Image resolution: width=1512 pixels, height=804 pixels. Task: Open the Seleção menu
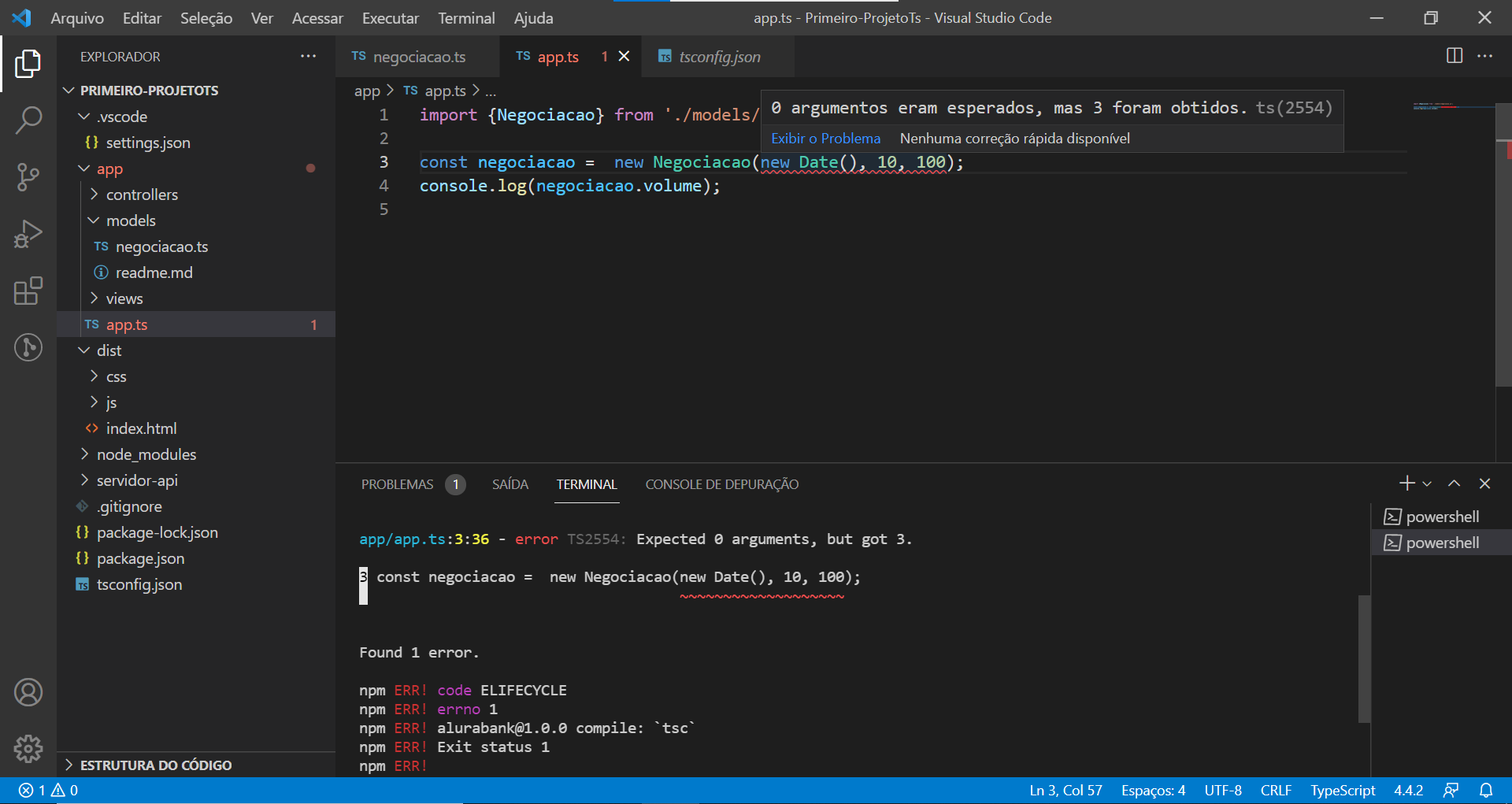[206, 17]
